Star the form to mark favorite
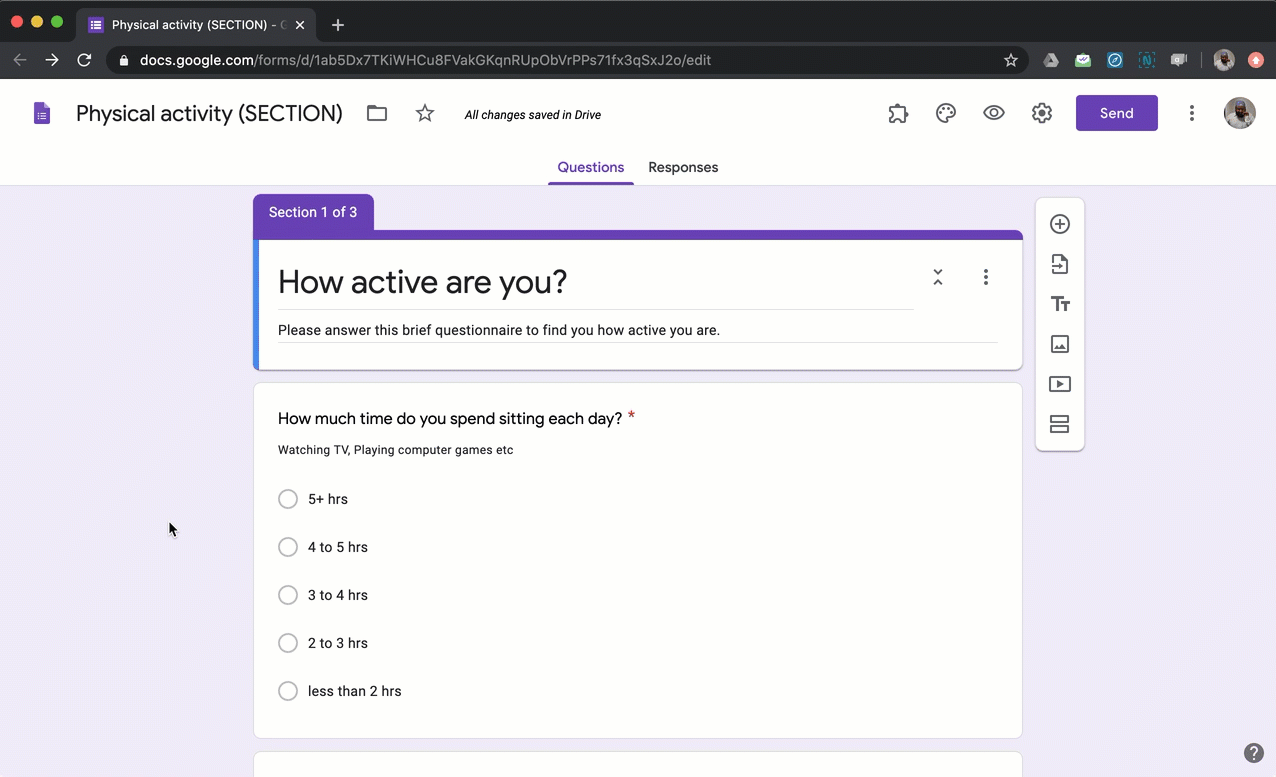This screenshot has height=777, width=1276. coord(424,113)
